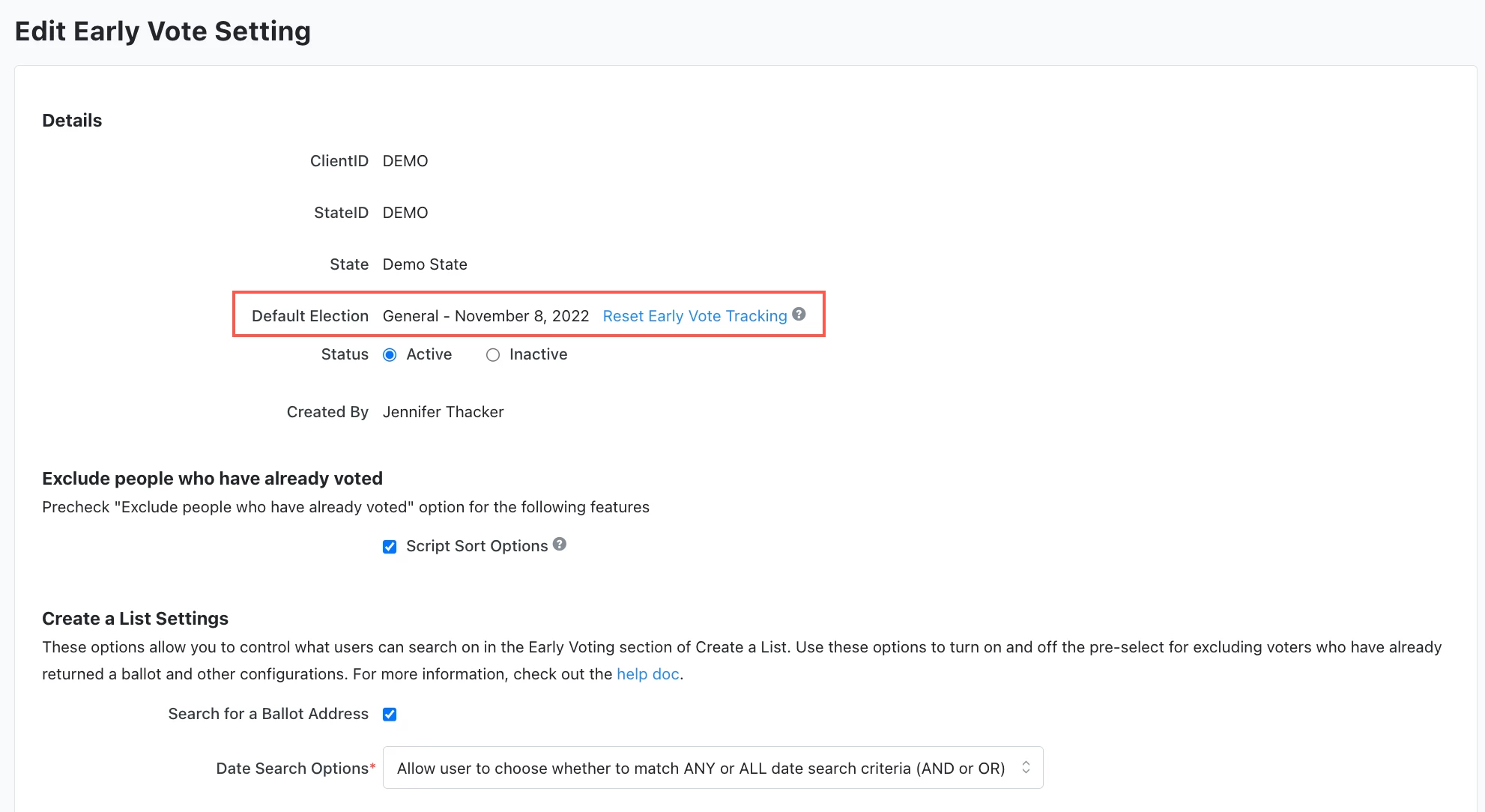Click the Create a List Settings heading
Viewport: 1485px width, 812px height.
pos(135,619)
